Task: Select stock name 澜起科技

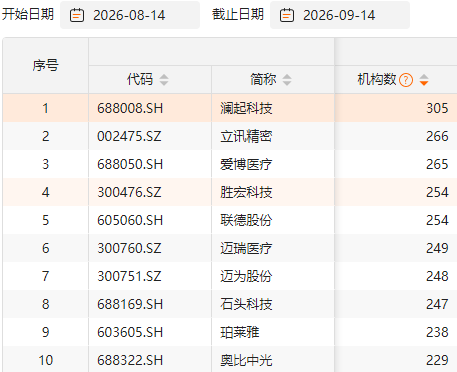Action: (x=246, y=108)
